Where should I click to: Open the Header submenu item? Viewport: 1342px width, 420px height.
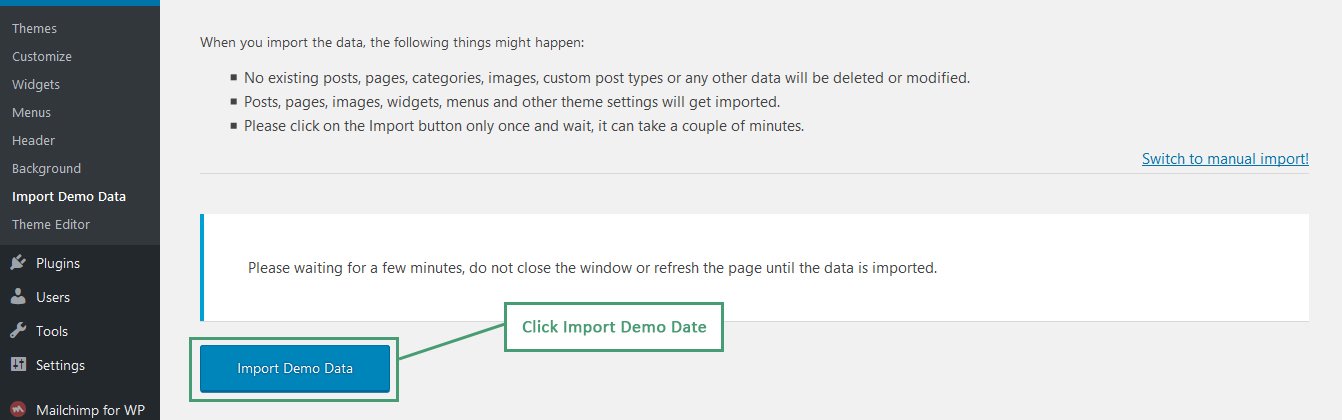33,140
